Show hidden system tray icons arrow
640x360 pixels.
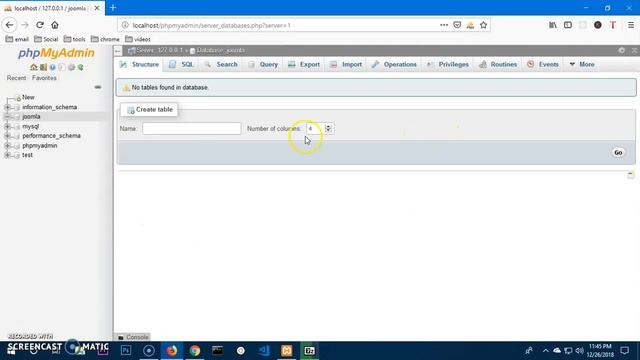point(545,351)
